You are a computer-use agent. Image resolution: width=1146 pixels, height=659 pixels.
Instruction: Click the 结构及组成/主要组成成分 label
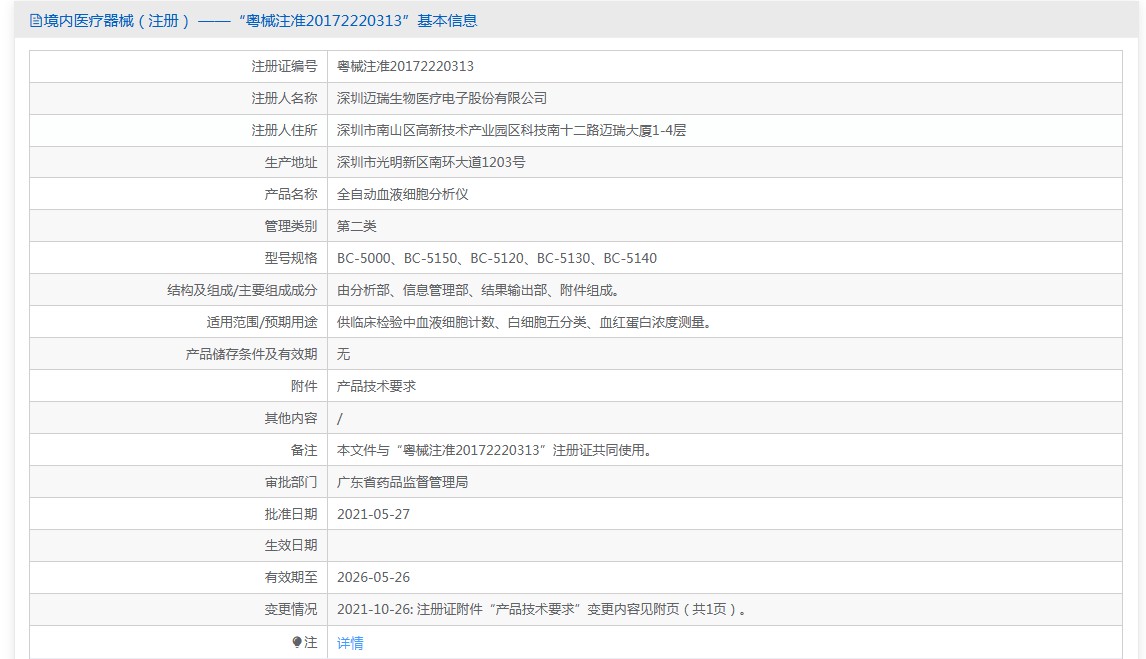242,291
